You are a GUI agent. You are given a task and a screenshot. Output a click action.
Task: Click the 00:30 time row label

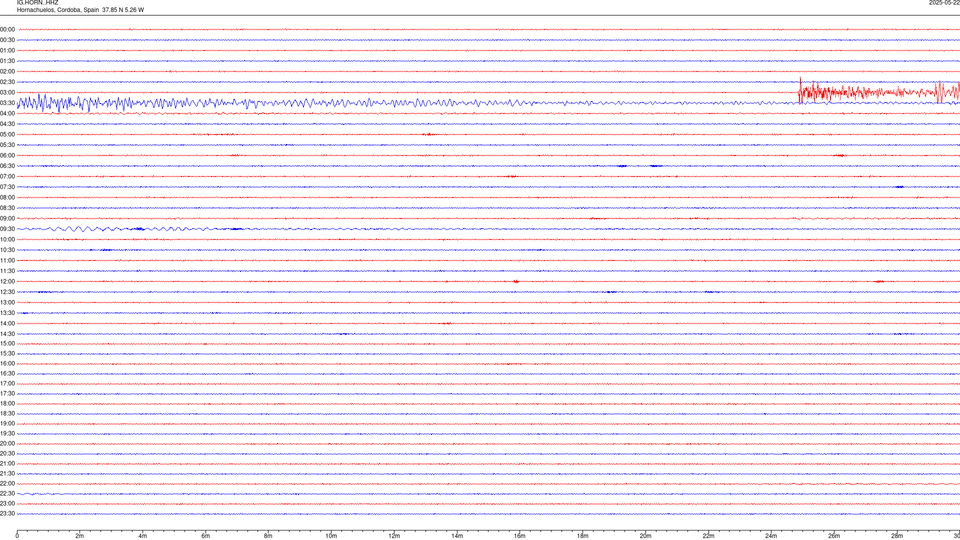pos(7,40)
